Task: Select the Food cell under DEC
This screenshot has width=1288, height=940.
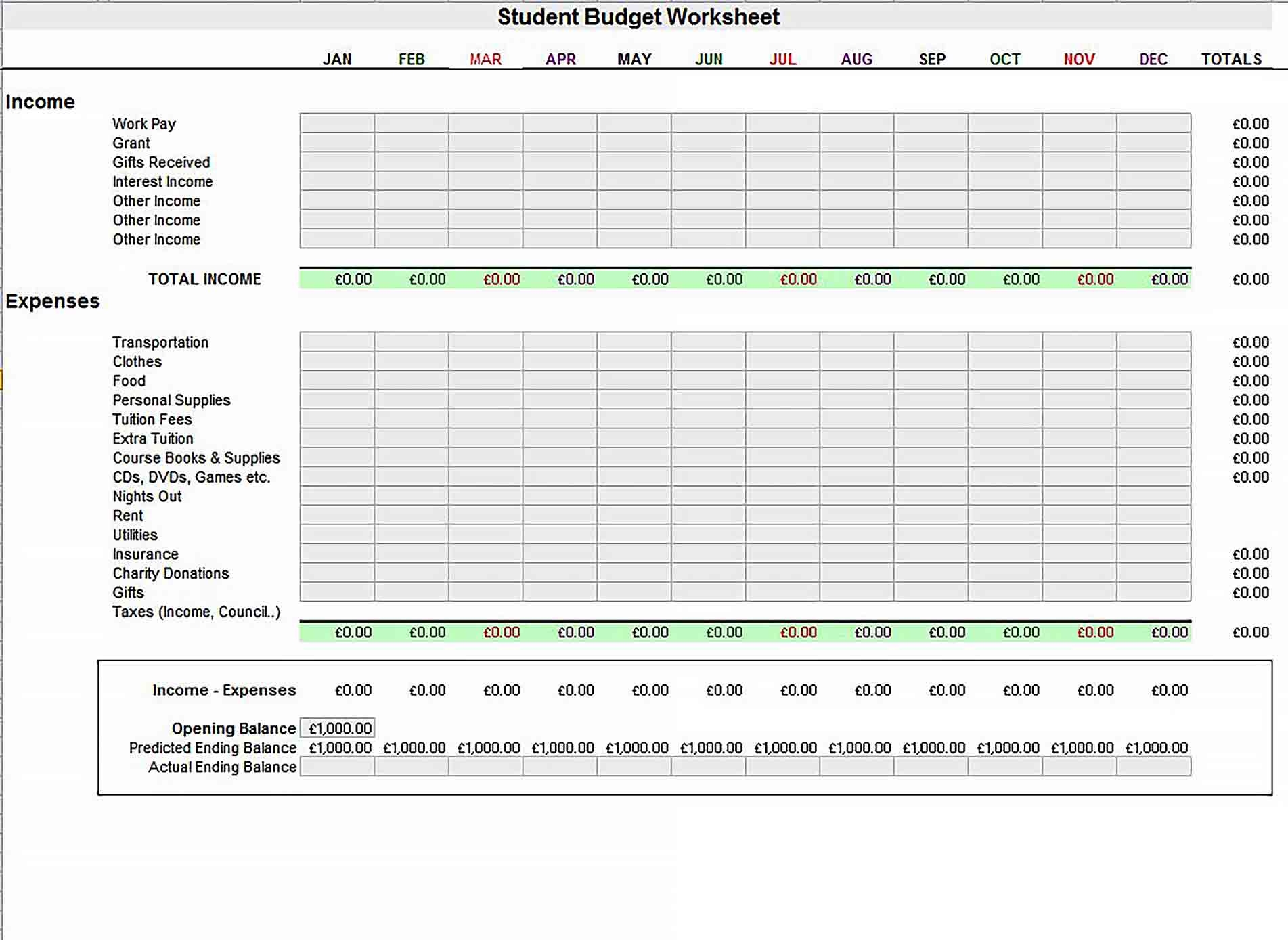Action: tap(1153, 381)
